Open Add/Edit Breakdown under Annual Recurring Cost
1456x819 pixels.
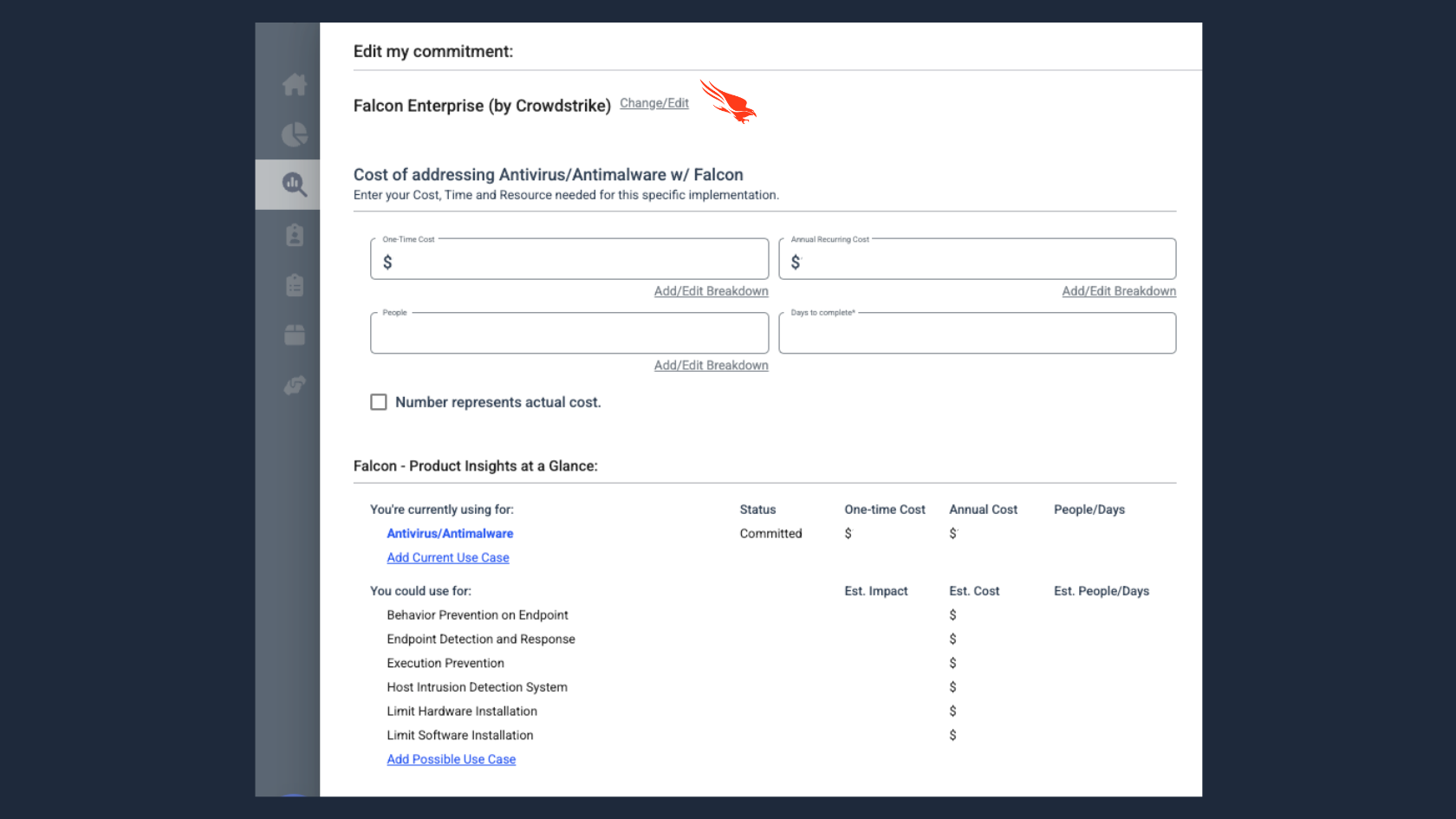[x=1119, y=291]
